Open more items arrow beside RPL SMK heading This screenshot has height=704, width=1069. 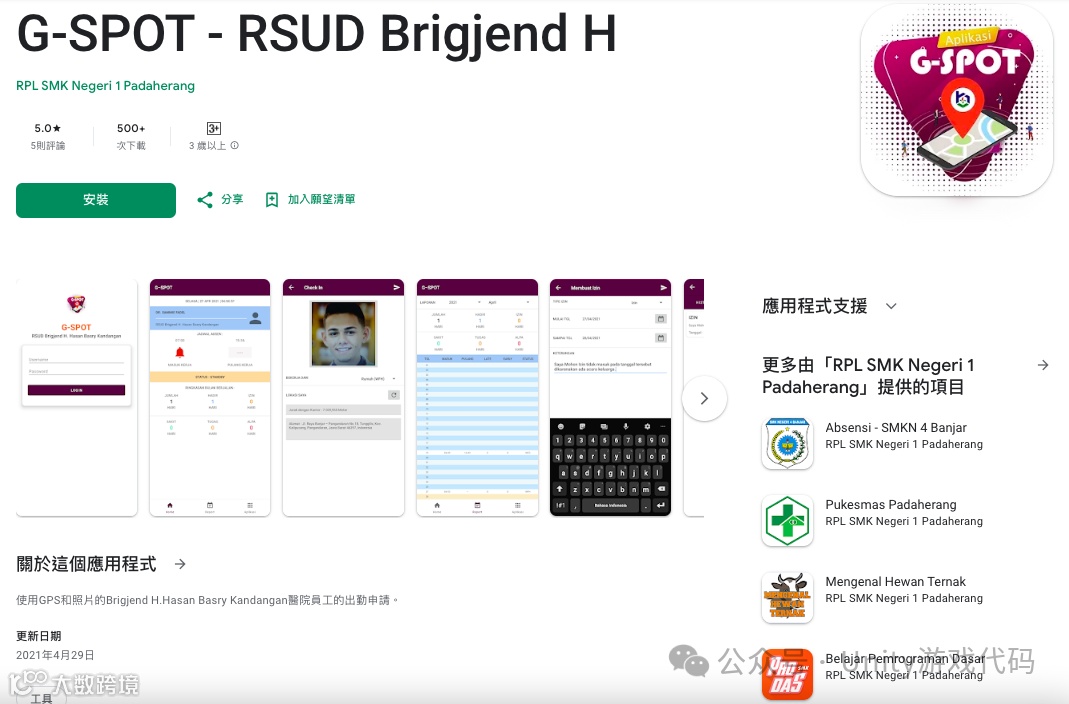pyautogui.click(x=1043, y=365)
